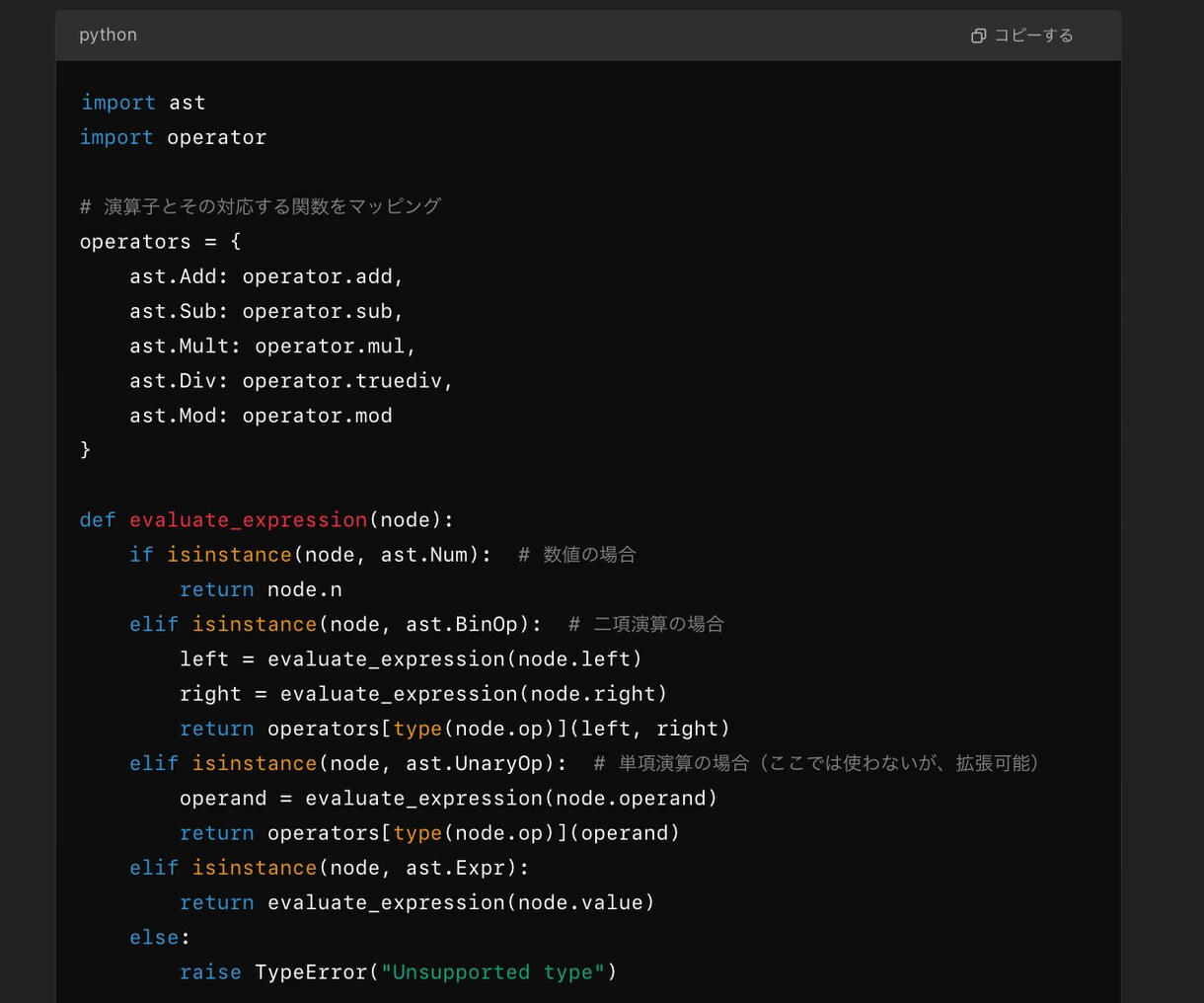Screen dimensions: 1204x1003
Task: Click the comment 二項演算の場合
Action: (x=646, y=624)
